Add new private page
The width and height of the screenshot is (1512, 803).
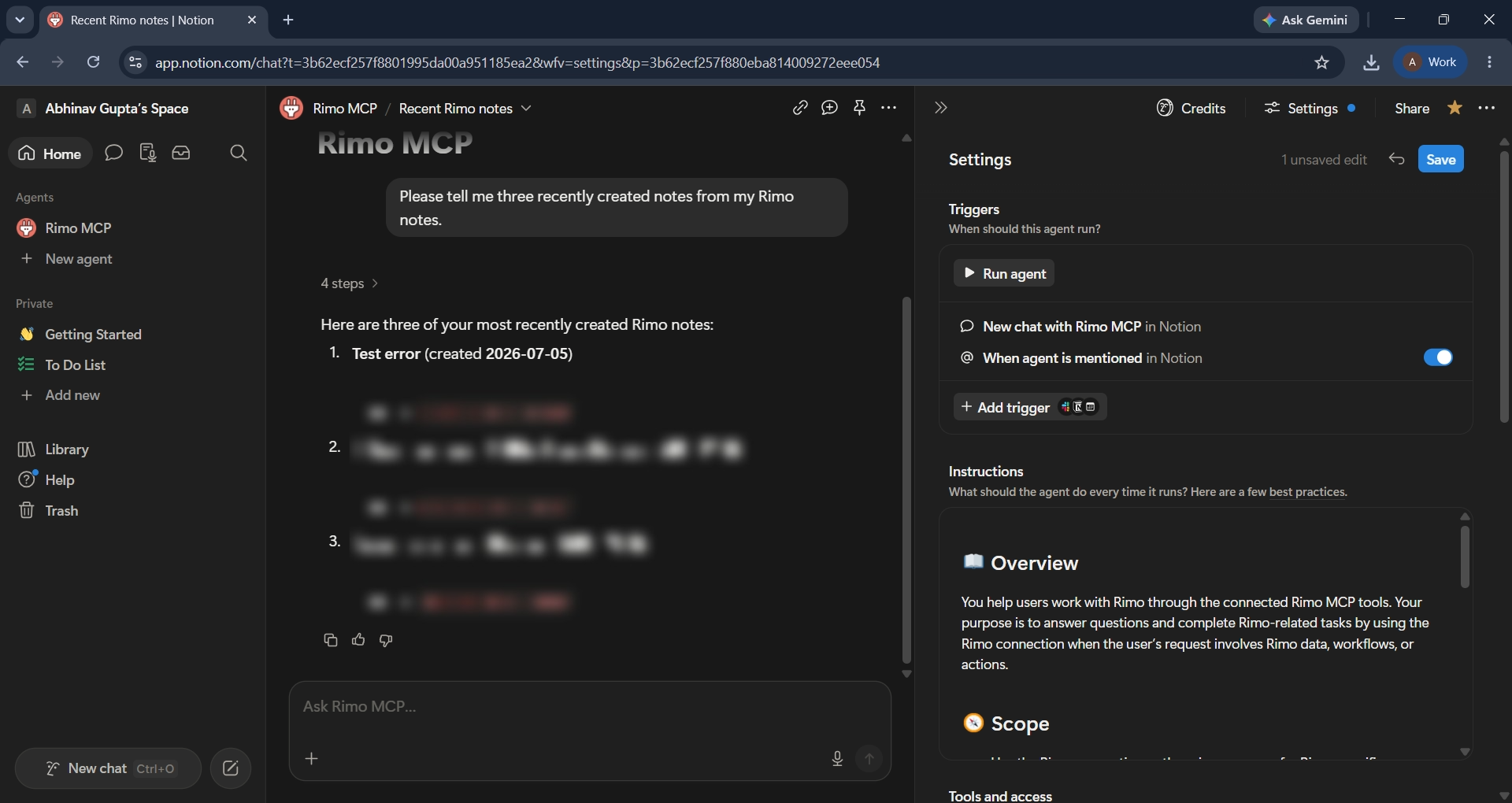[132, 395]
